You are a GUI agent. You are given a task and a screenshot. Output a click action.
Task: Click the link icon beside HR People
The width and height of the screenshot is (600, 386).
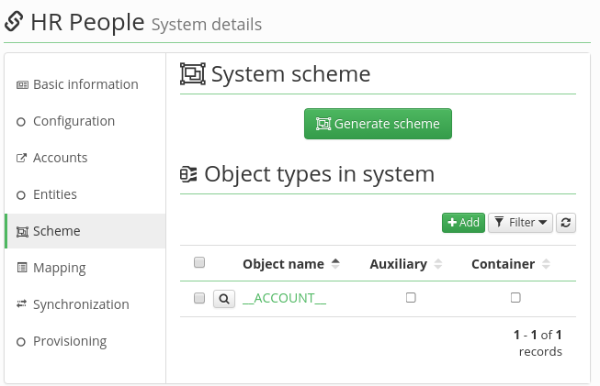tap(14, 21)
